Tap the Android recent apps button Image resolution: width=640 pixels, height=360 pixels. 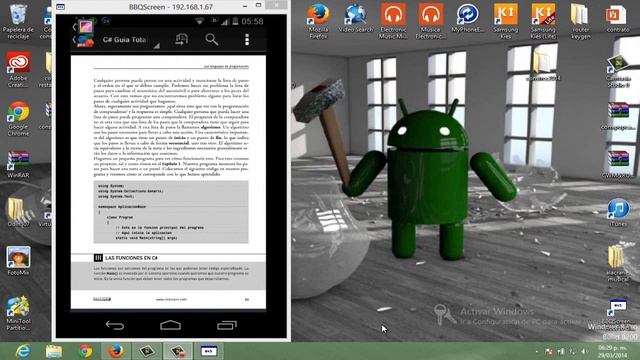227,325
